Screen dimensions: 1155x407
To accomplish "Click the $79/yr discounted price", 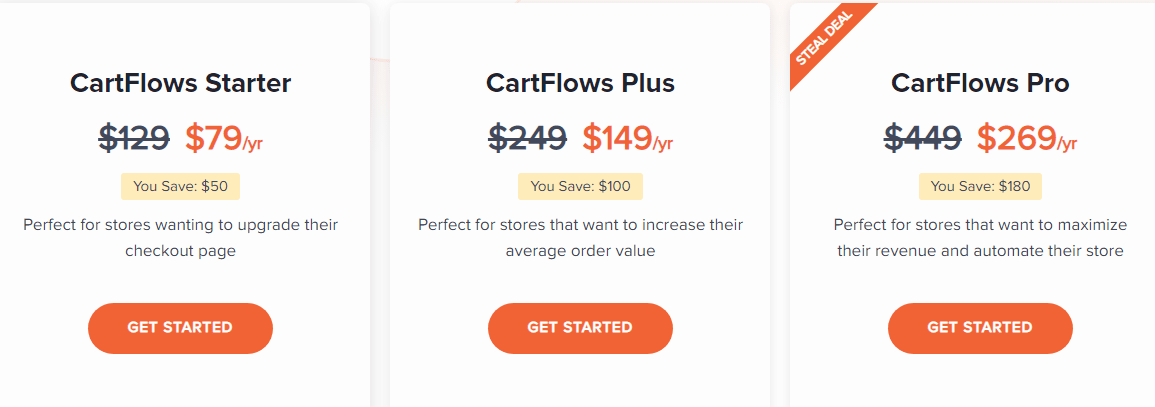I will (x=223, y=138).
